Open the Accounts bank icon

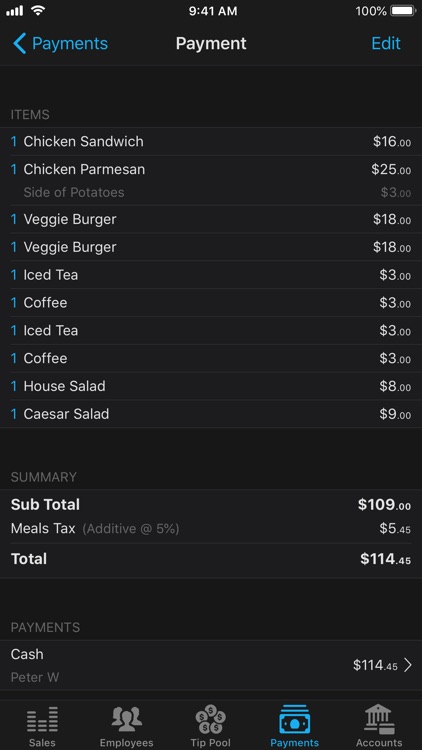[379, 719]
